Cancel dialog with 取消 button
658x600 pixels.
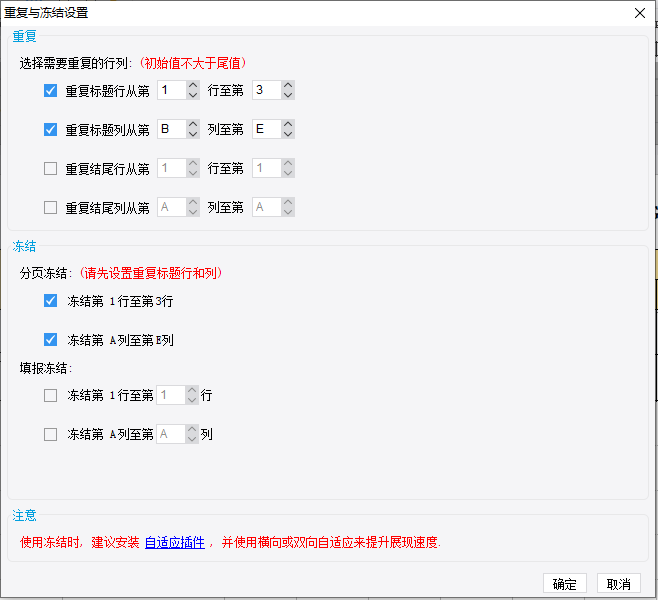(x=619, y=583)
